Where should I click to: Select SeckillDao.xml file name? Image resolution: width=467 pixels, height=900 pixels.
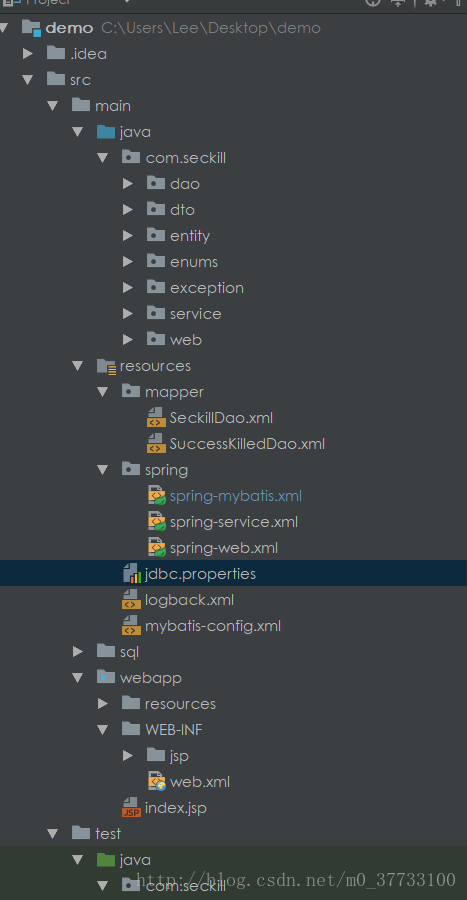[221, 418]
